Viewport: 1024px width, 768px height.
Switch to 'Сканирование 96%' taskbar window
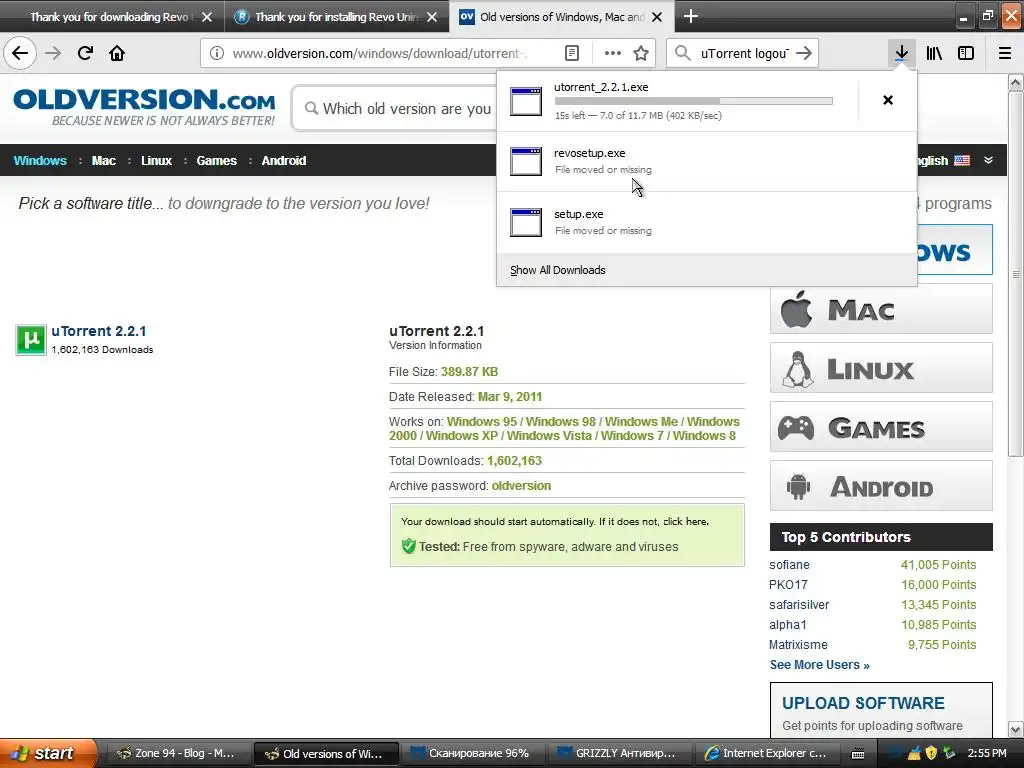tap(472, 753)
